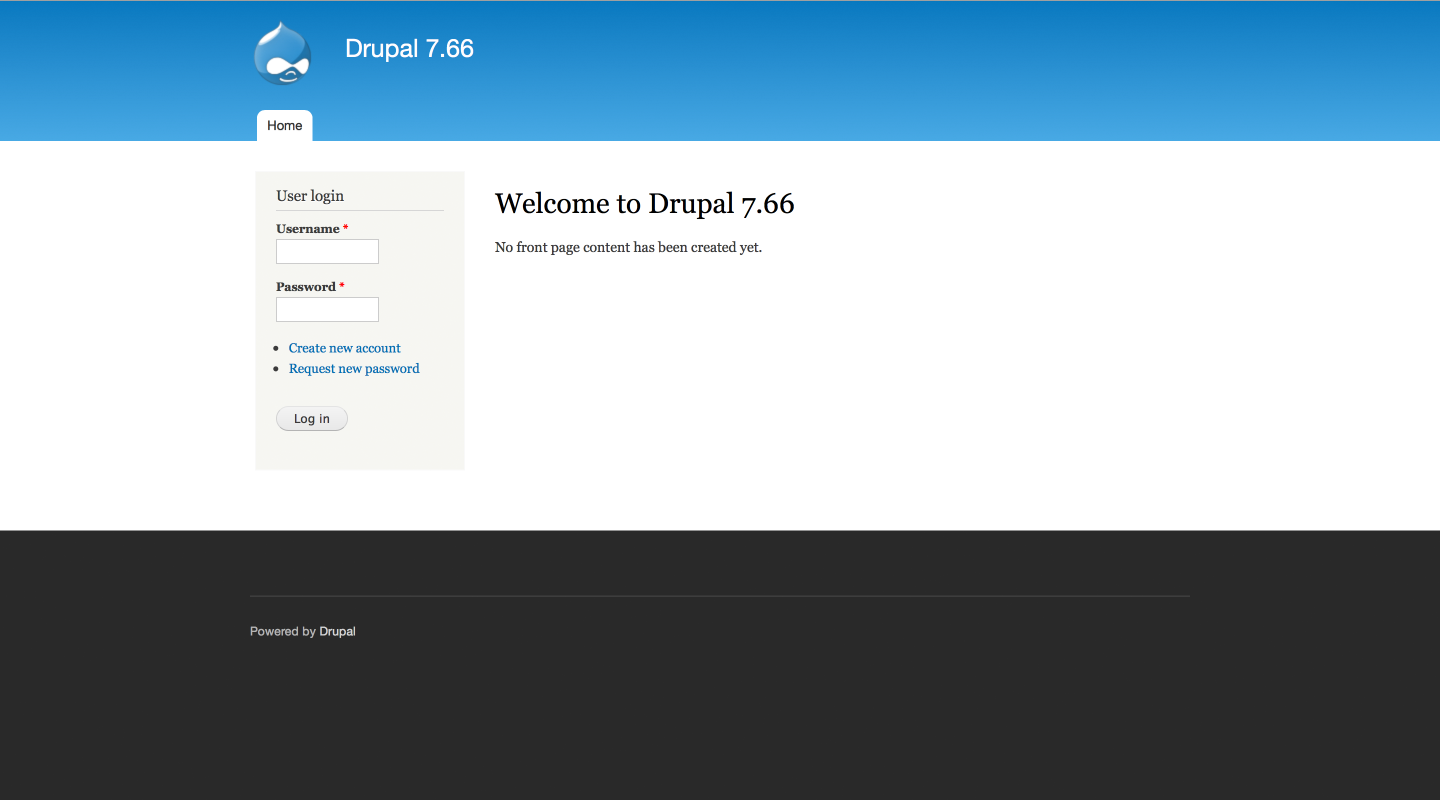Image resolution: width=1440 pixels, height=800 pixels.
Task: Click the red asterisk beside Password
Action: pyautogui.click(x=342, y=287)
